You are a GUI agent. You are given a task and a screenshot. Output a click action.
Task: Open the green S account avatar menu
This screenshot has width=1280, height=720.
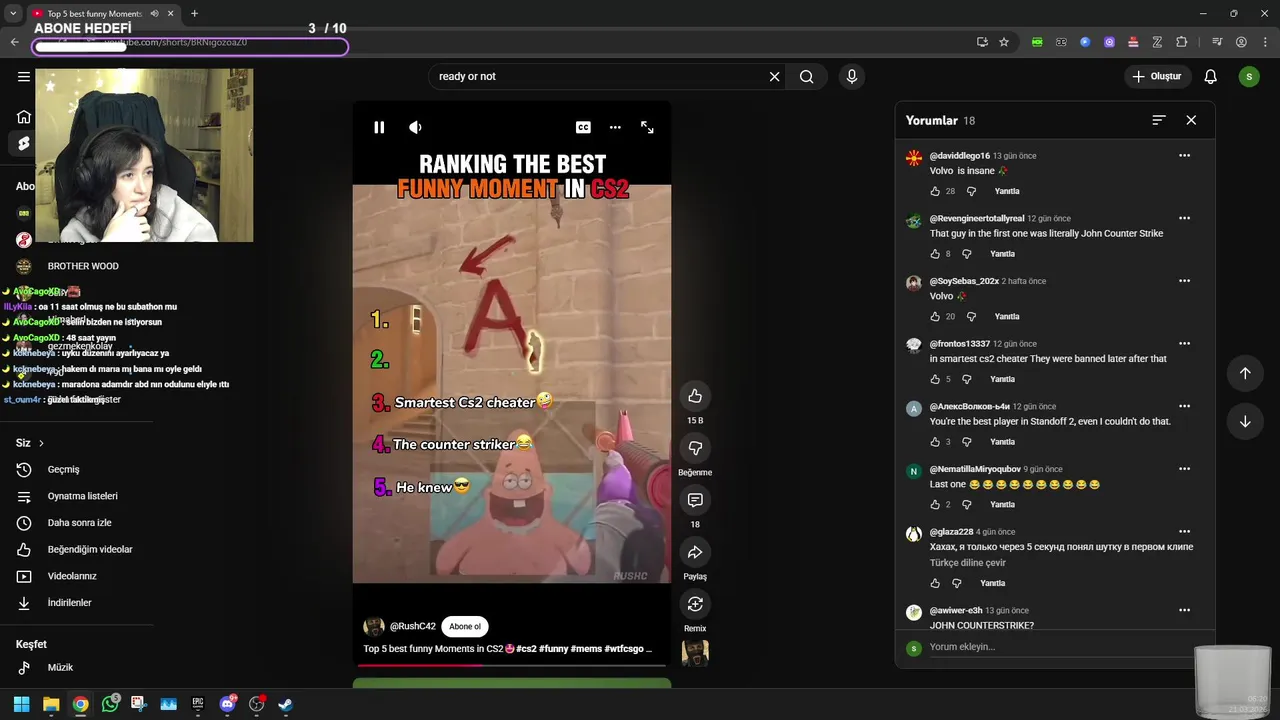click(x=1249, y=76)
